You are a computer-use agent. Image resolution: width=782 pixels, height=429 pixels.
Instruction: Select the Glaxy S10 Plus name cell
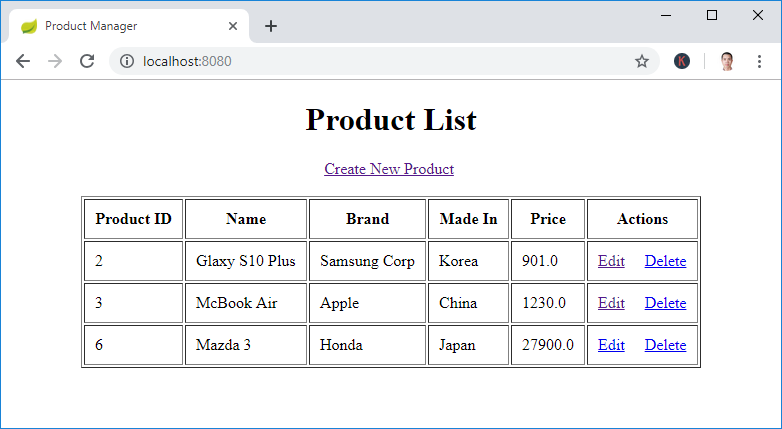tap(246, 261)
